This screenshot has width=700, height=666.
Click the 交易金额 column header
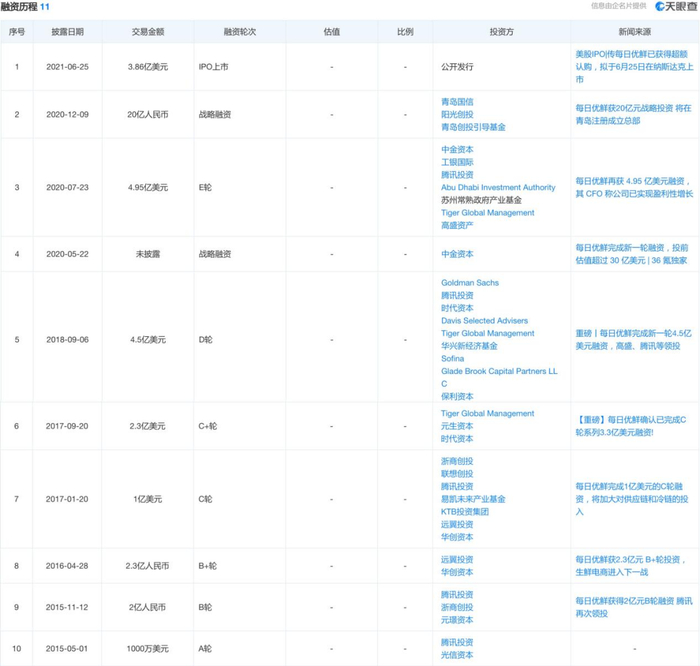pyautogui.click(x=148, y=32)
